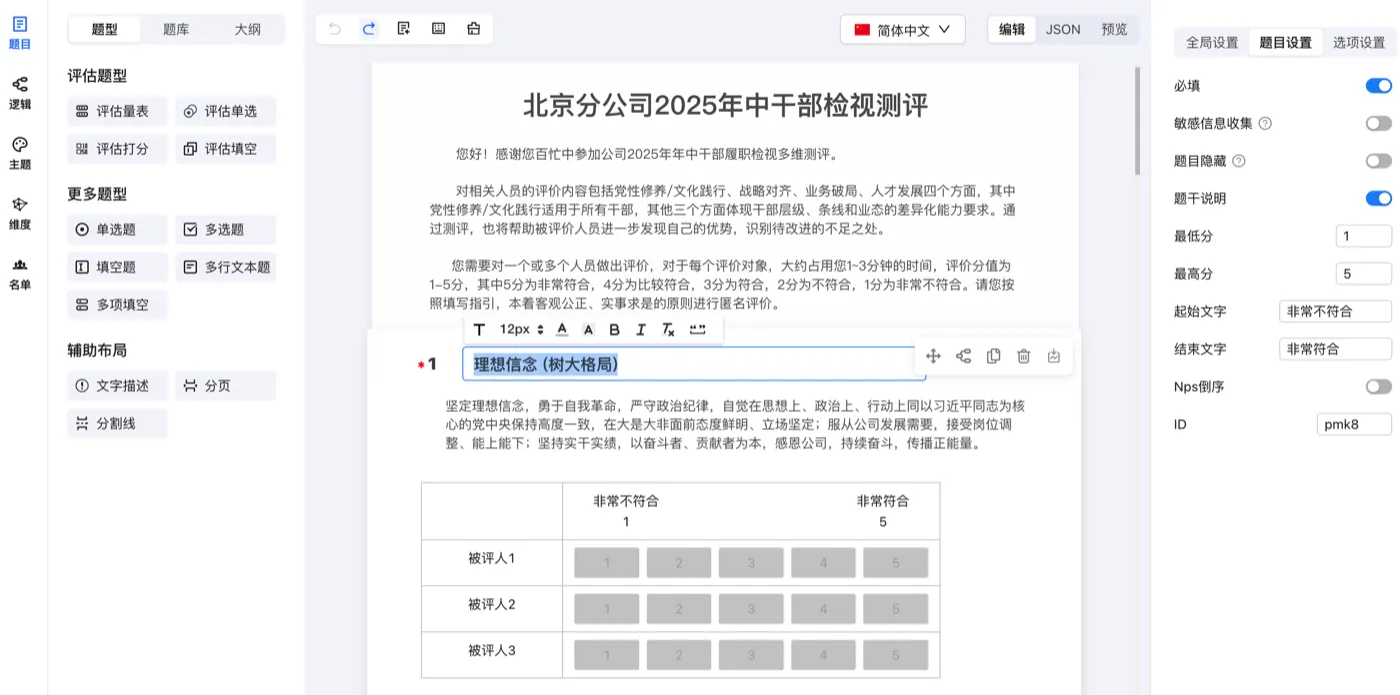Open the 题库 tab in the left panel
Viewport: 1400px width, 695px height.
pyautogui.click(x=176, y=29)
